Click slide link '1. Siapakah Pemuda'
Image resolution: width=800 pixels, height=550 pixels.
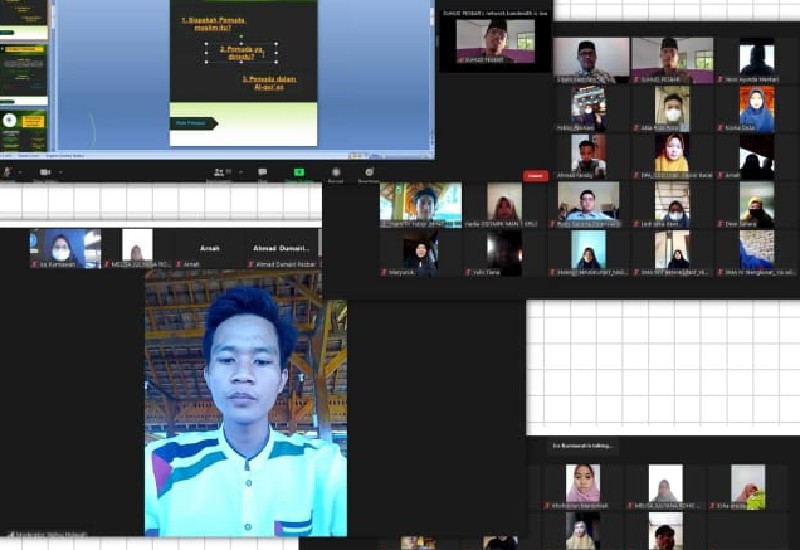click(214, 23)
